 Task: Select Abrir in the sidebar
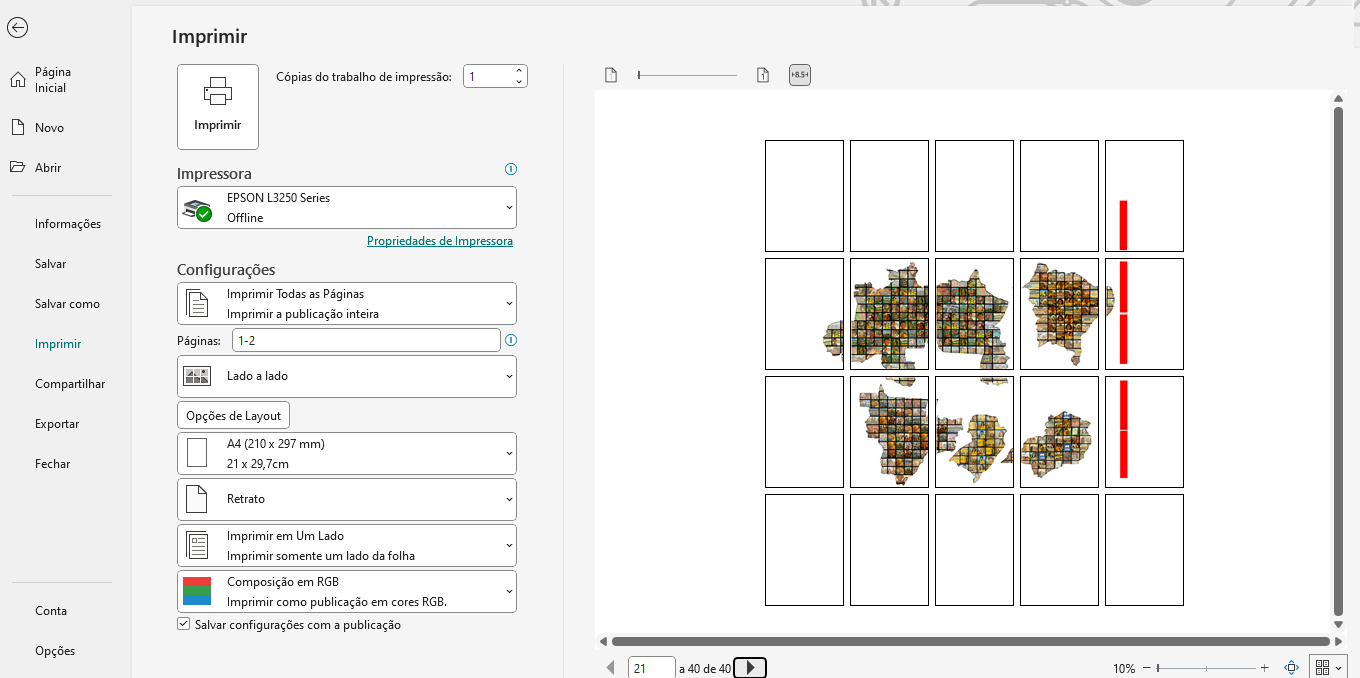point(48,168)
